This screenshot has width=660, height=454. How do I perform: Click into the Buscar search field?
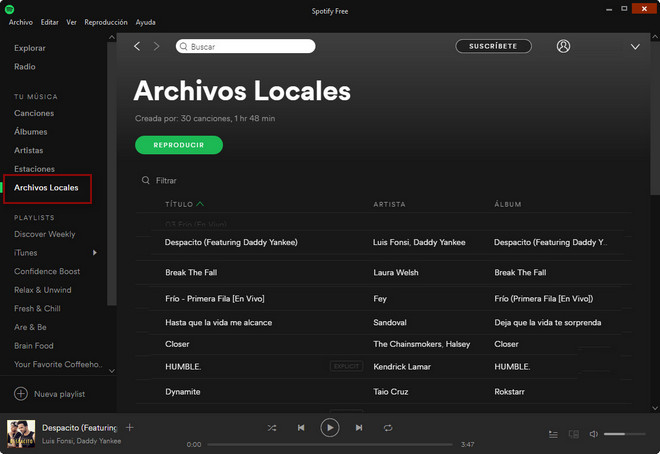pos(245,46)
